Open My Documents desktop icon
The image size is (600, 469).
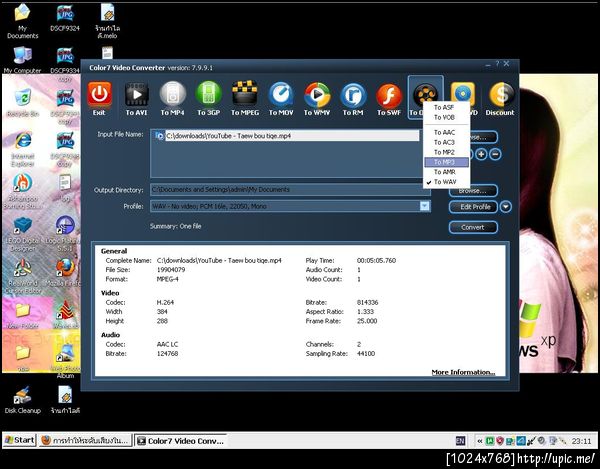22,21
